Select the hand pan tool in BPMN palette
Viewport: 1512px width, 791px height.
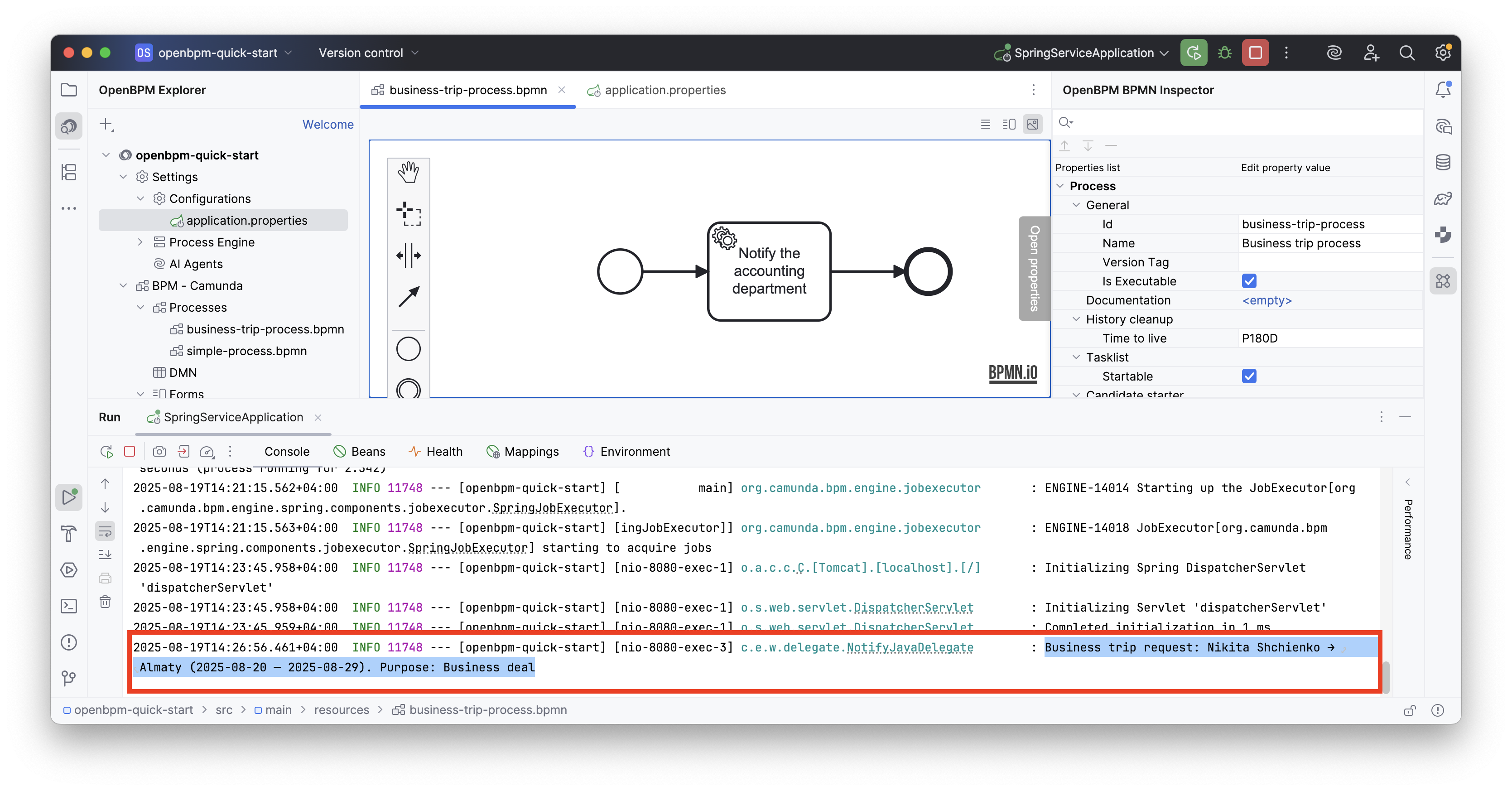pyautogui.click(x=409, y=173)
